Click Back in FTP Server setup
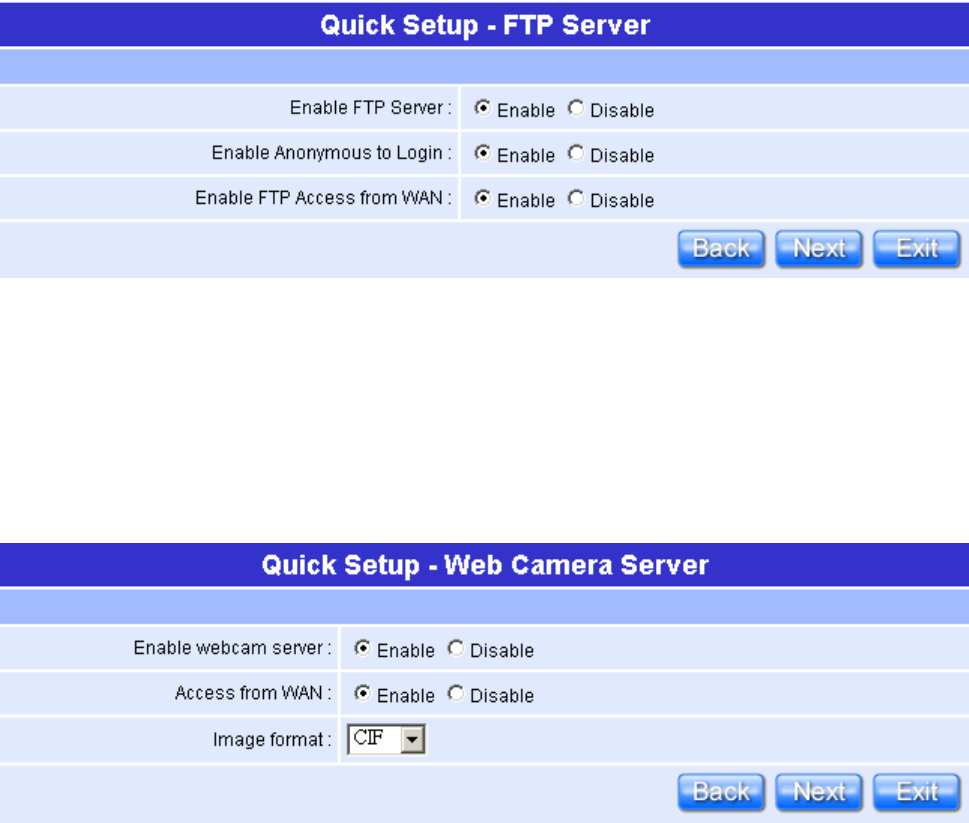This screenshot has height=823, width=969. (x=721, y=249)
